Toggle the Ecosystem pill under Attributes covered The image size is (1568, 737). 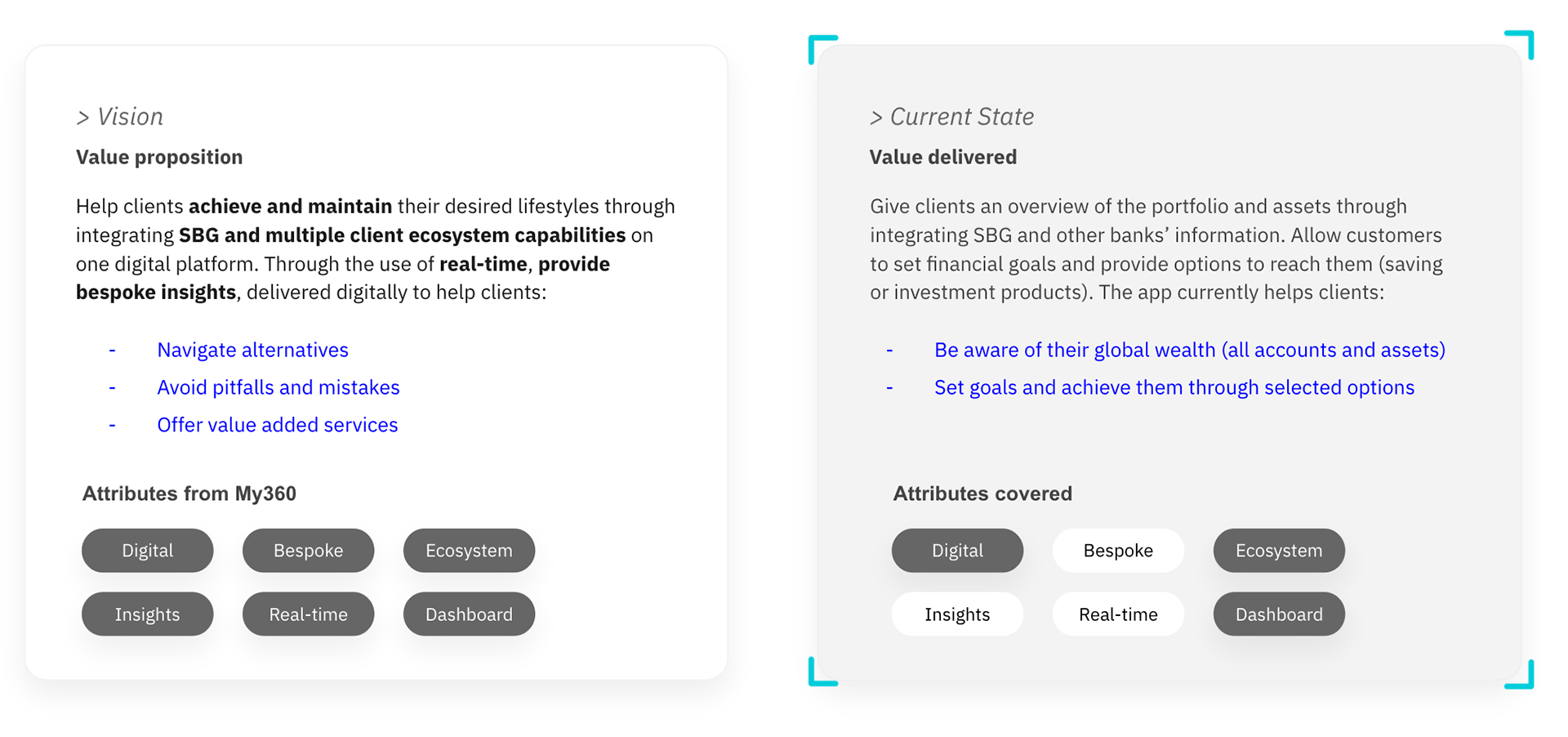tap(1279, 550)
